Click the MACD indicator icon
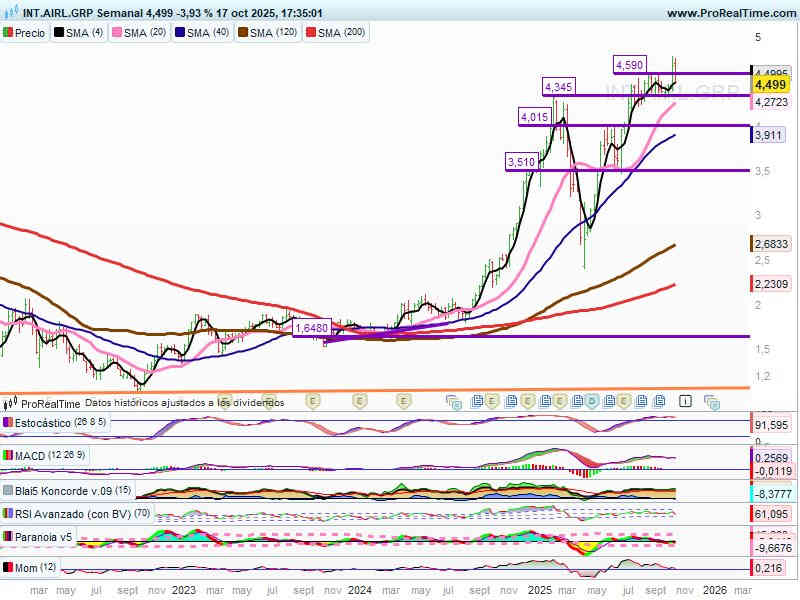 coord(8,456)
